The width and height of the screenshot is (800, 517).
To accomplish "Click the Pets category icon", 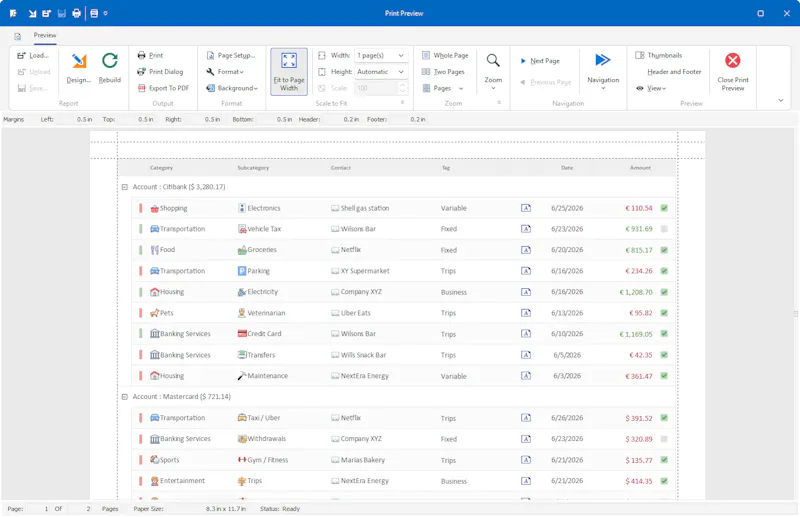I will (155, 313).
